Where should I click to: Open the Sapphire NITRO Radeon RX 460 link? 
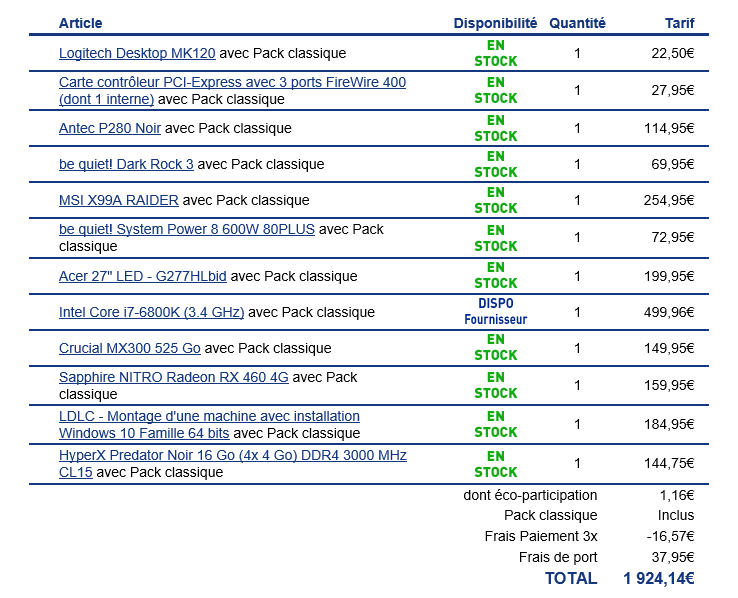point(174,377)
